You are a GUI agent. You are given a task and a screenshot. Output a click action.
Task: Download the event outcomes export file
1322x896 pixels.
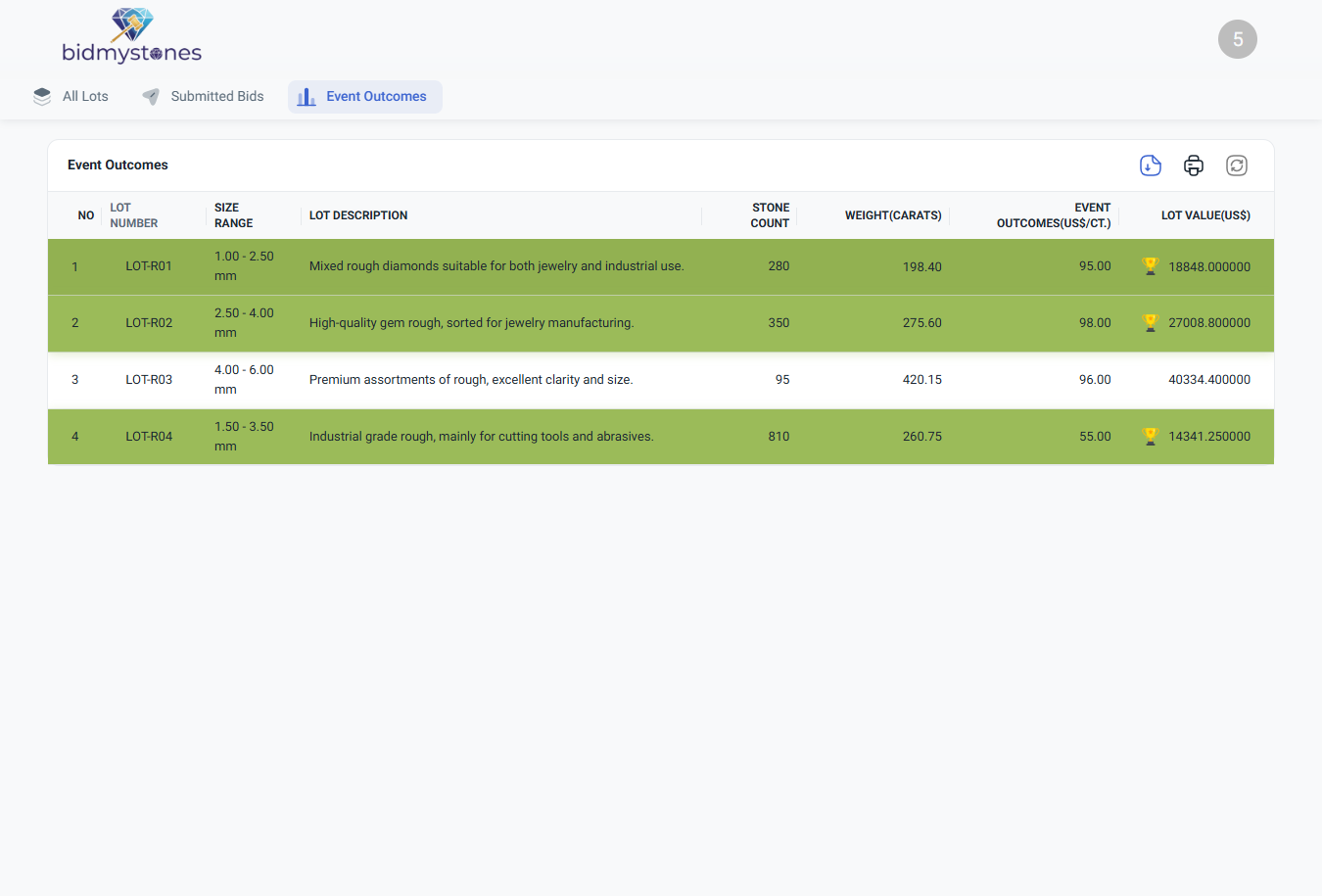(1151, 165)
